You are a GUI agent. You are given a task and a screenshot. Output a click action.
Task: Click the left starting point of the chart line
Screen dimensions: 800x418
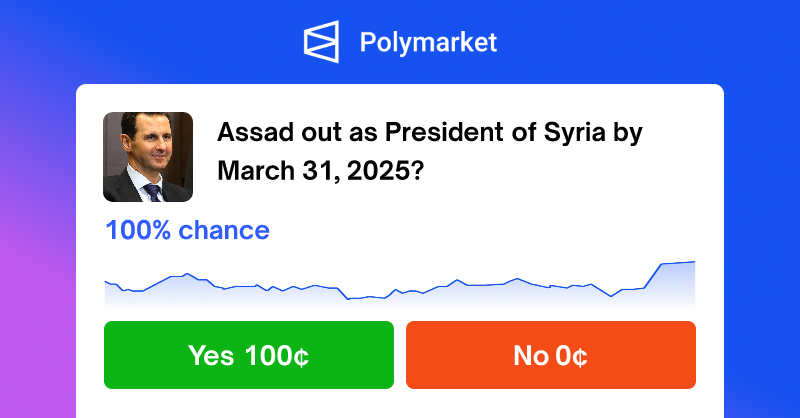point(106,282)
